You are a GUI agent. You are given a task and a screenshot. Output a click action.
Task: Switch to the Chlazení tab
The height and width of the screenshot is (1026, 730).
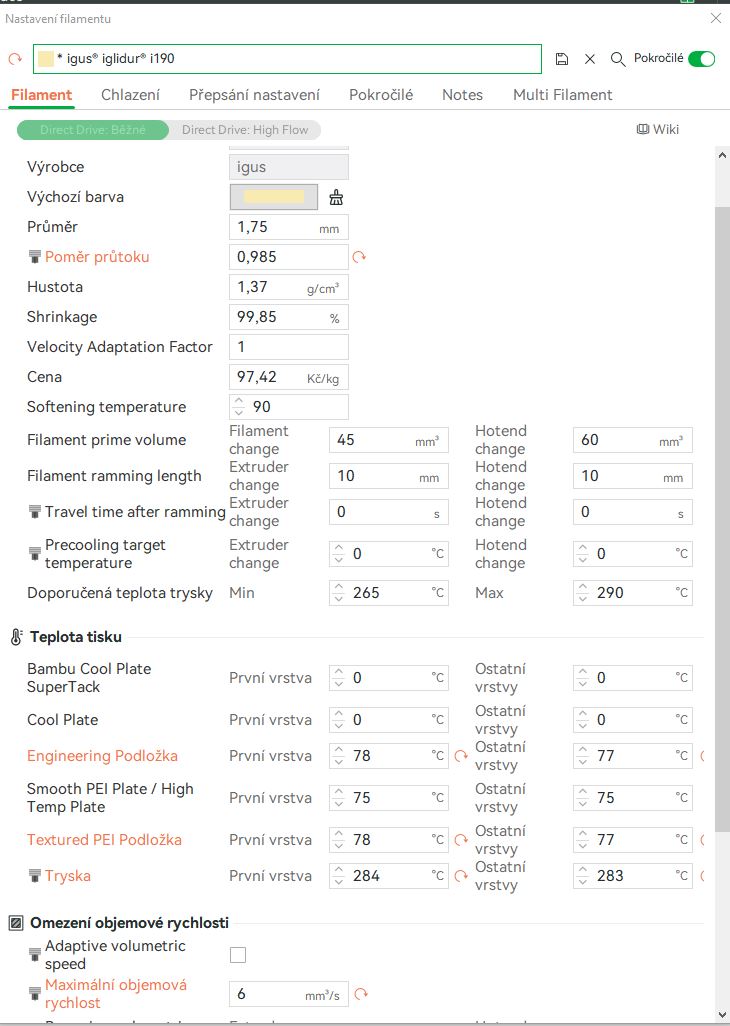pyautogui.click(x=130, y=95)
